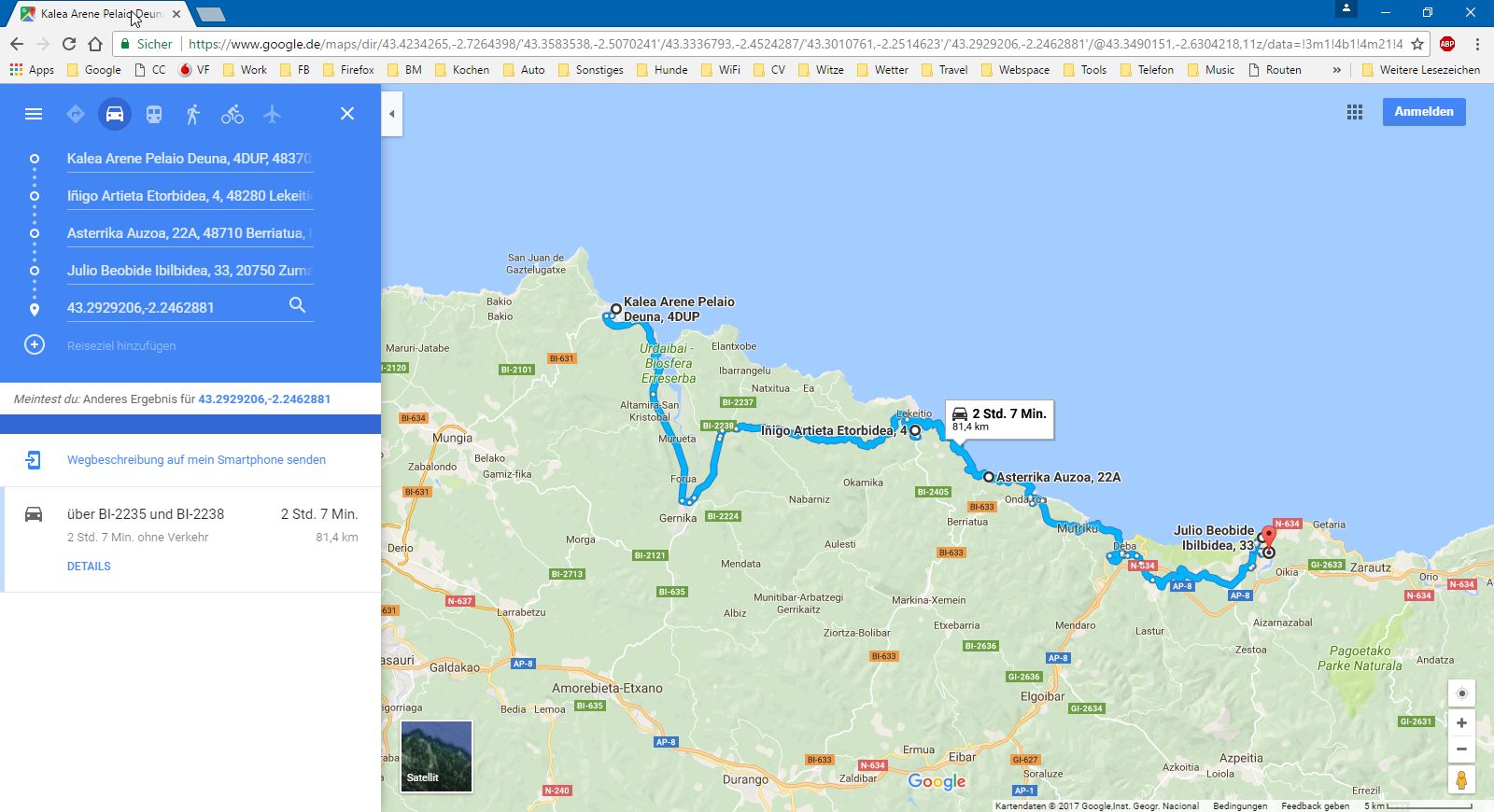Select walking travel mode
Screen dimensions: 1494x812
point(193,114)
